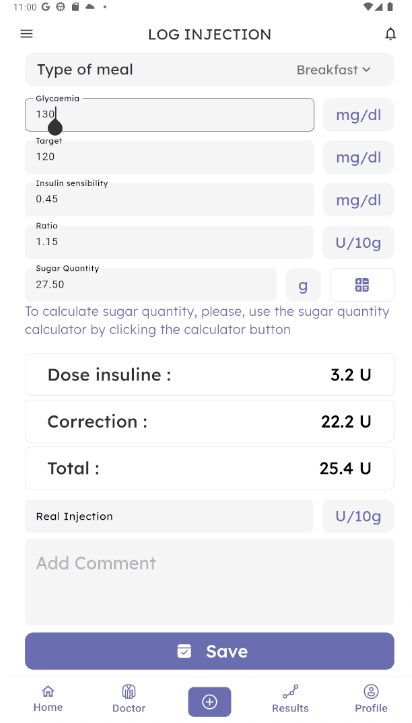
Task: Tap the plus add-entry button
Action: tap(209, 702)
